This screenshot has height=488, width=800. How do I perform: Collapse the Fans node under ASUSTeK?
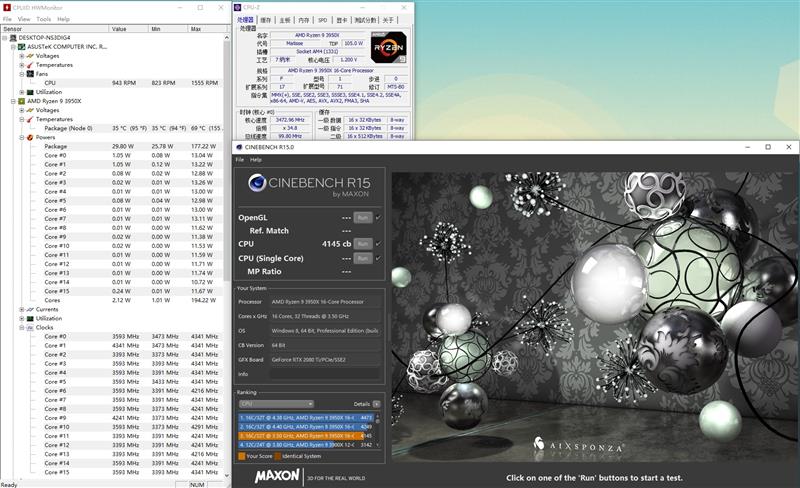[22, 73]
